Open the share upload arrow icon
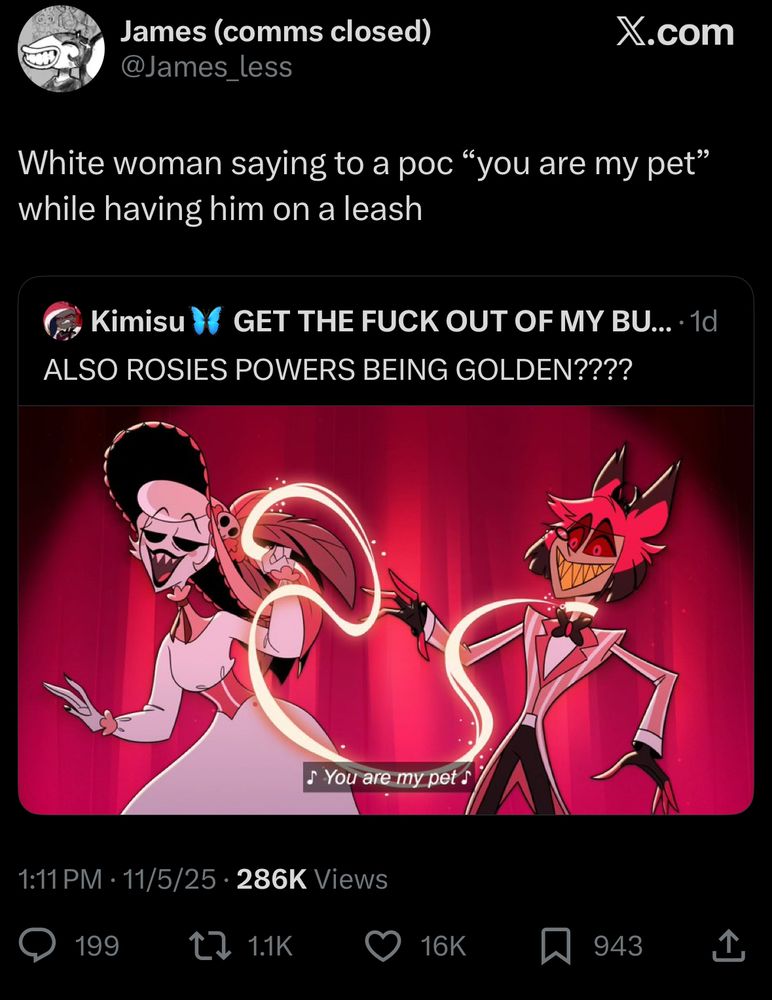Image resolution: width=772 pixels, height=1000 pixels. click(x=729, y=945)
